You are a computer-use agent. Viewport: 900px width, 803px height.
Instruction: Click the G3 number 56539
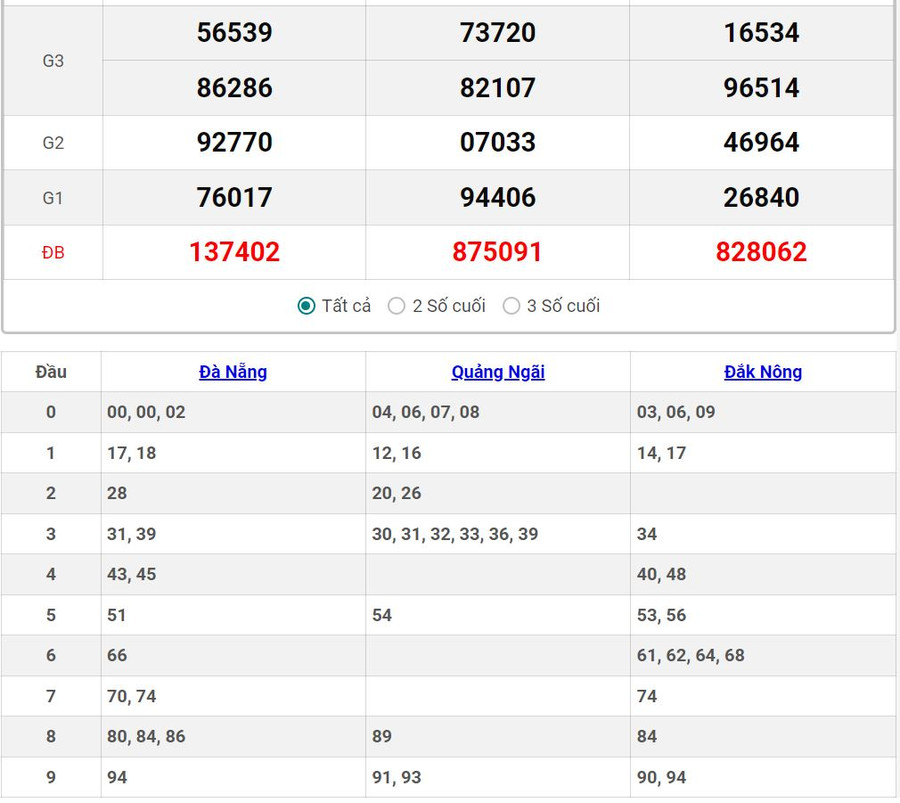pos(234,33)
